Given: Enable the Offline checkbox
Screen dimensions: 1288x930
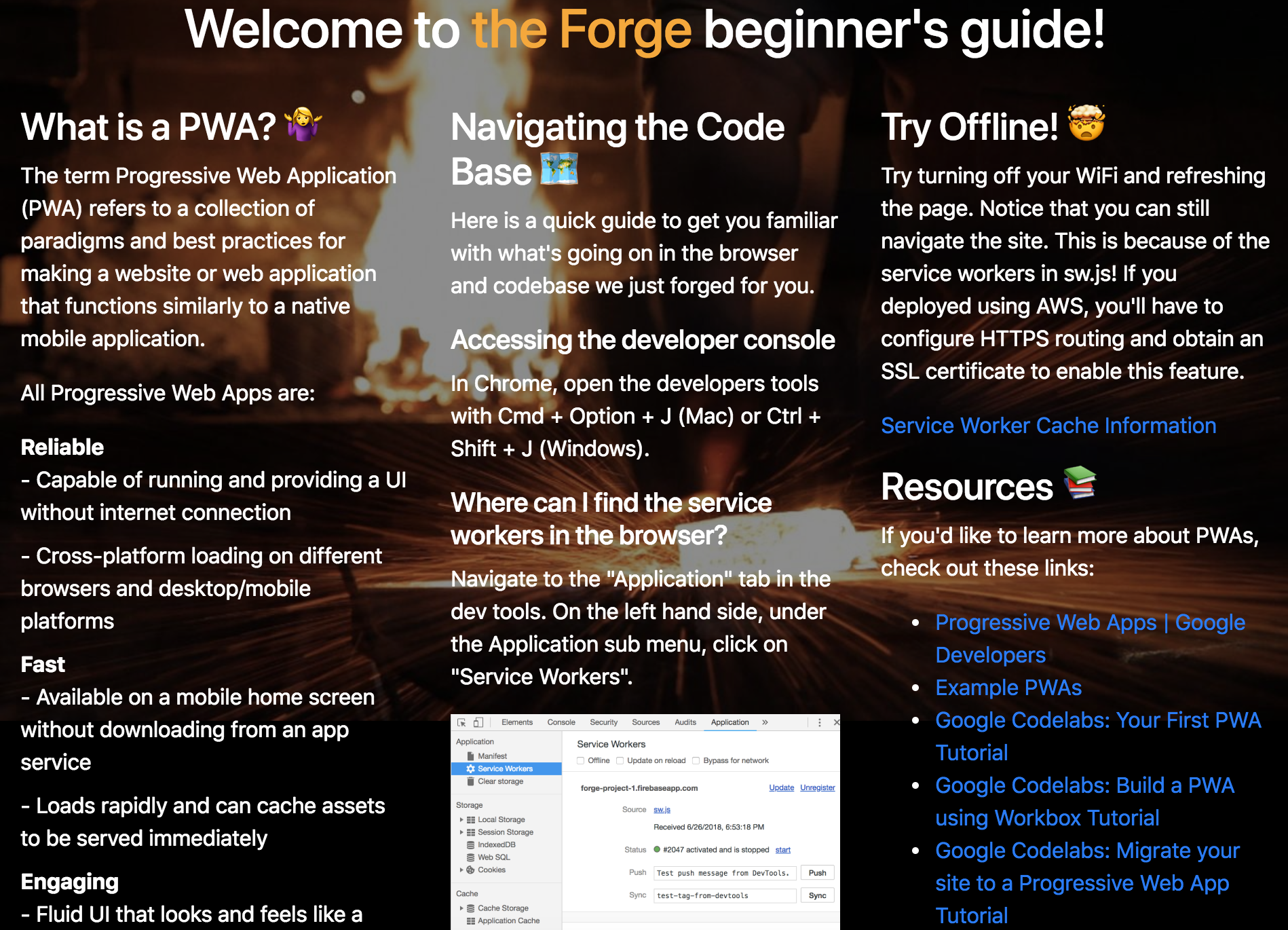Looking at the screenshot, I should pos(580,760).
